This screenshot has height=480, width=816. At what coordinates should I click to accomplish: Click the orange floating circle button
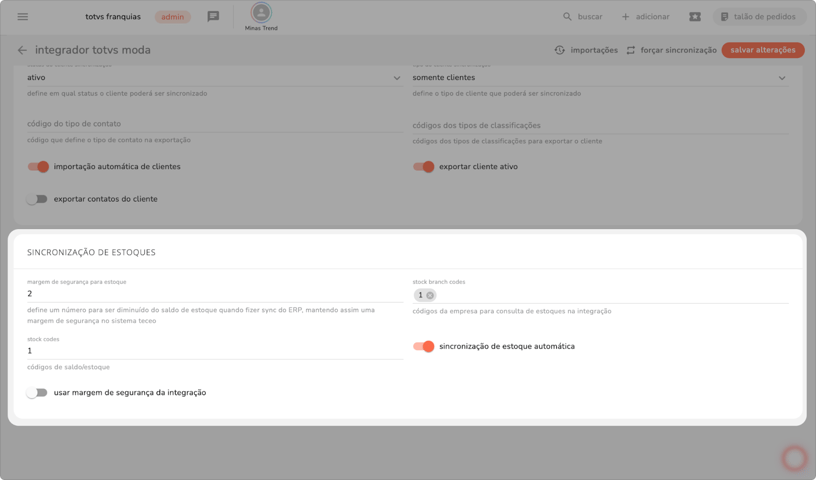point(794,458)
